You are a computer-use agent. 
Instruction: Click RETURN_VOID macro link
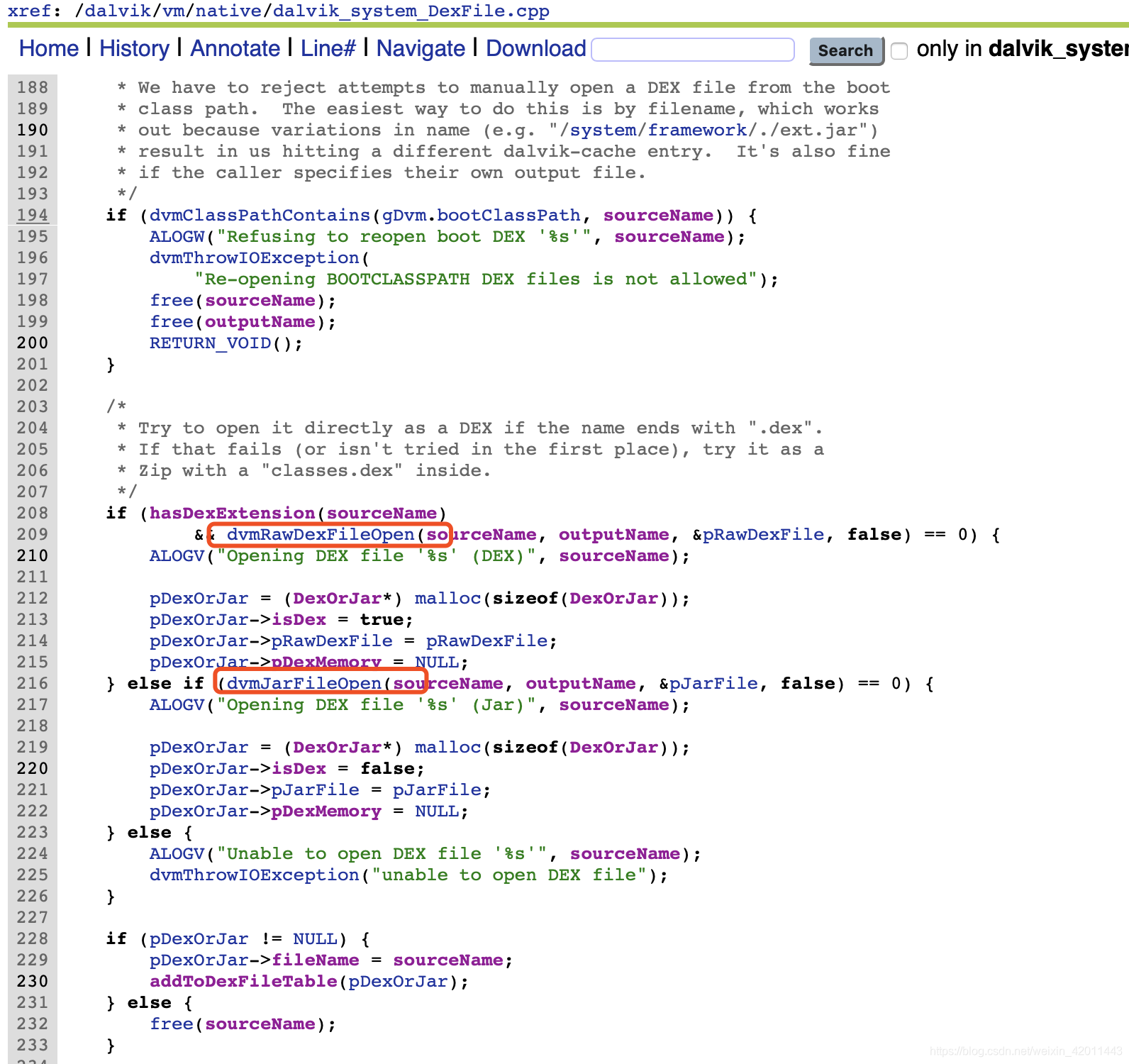click(211, 343)
